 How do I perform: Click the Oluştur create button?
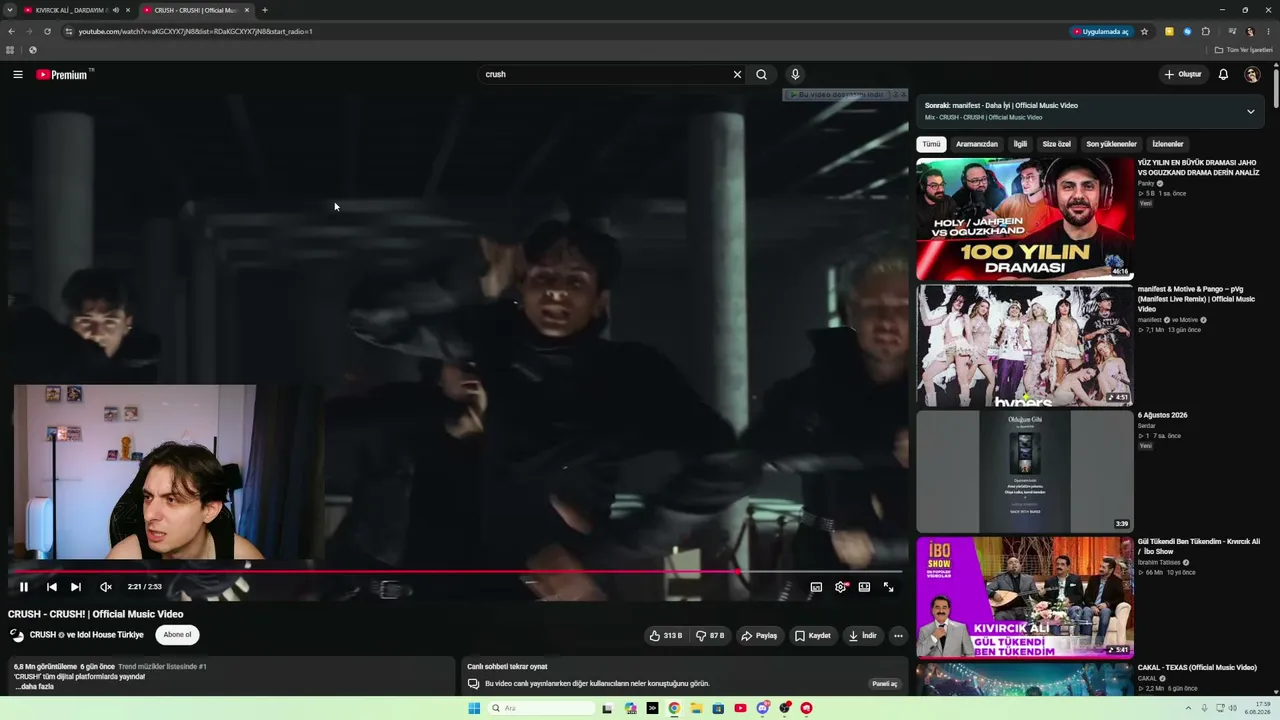click(x=1182, y=74)
